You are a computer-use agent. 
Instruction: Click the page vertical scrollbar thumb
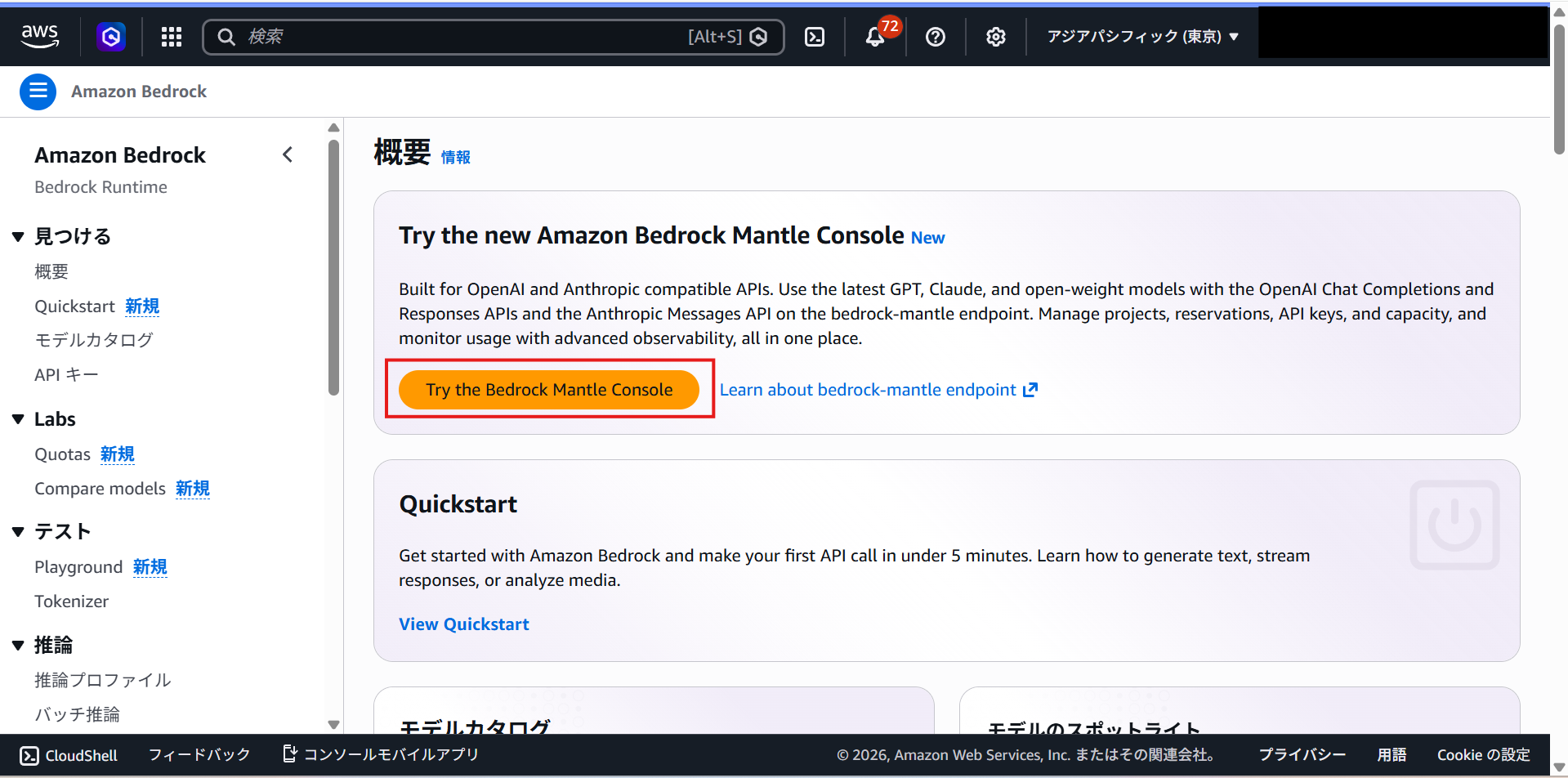tap(1559, 88)
